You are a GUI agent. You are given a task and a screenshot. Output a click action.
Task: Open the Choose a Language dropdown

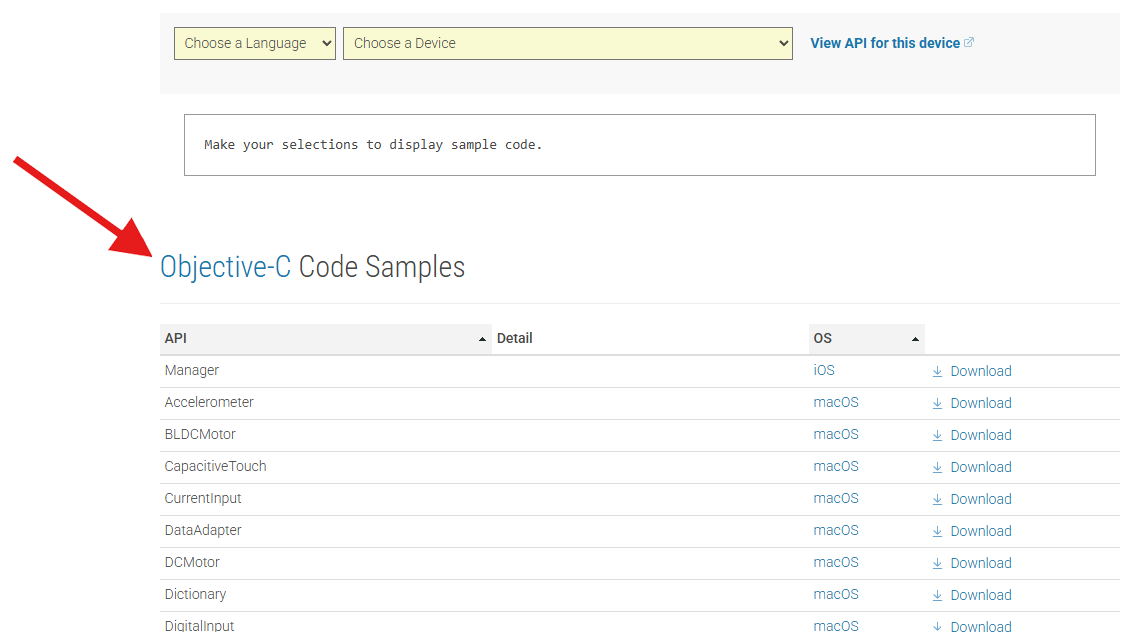point(254,43)
